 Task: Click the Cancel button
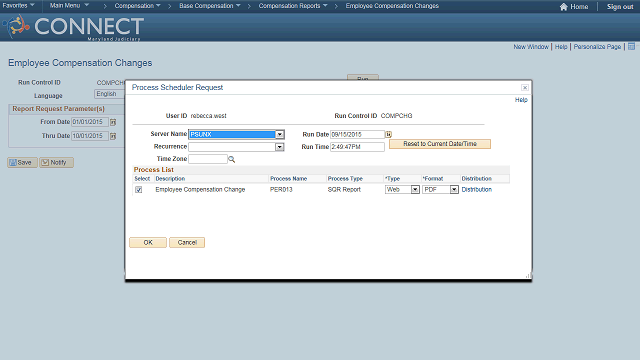coord(187,242)
